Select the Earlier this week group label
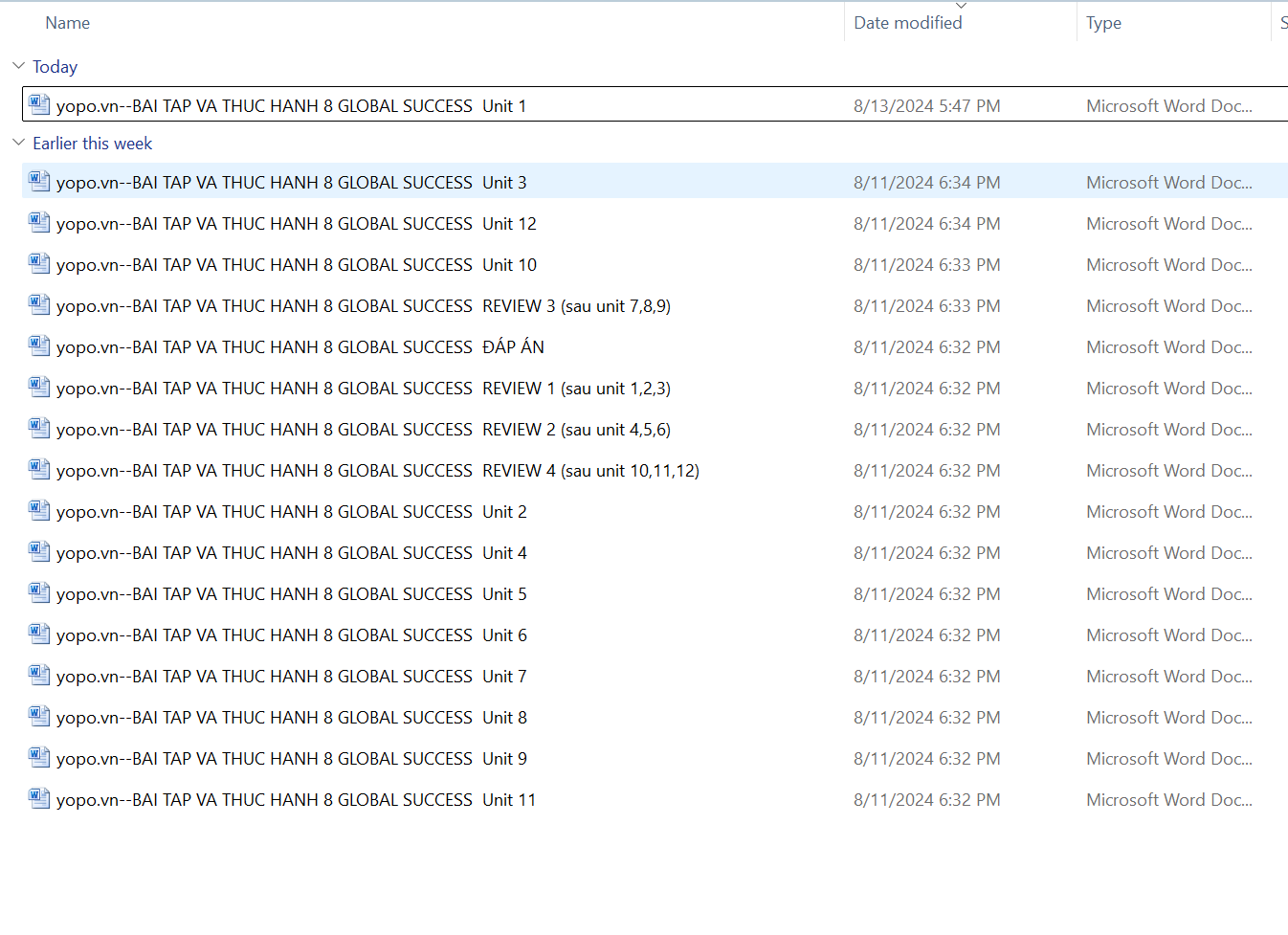The height and width of the screenshot is (935, 1288). [x=93, y=144]
